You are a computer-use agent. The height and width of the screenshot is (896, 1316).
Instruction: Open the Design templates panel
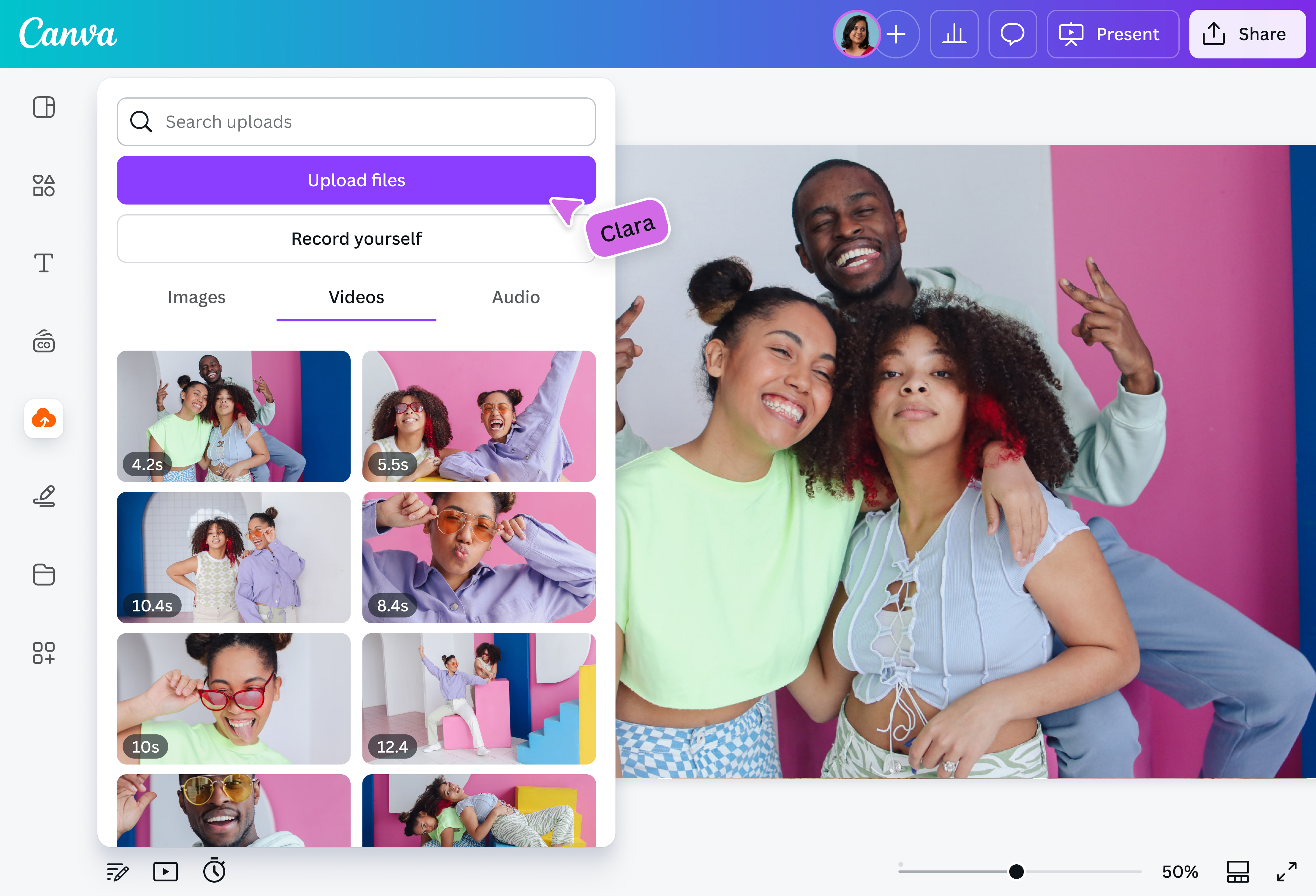pos(44,107)
